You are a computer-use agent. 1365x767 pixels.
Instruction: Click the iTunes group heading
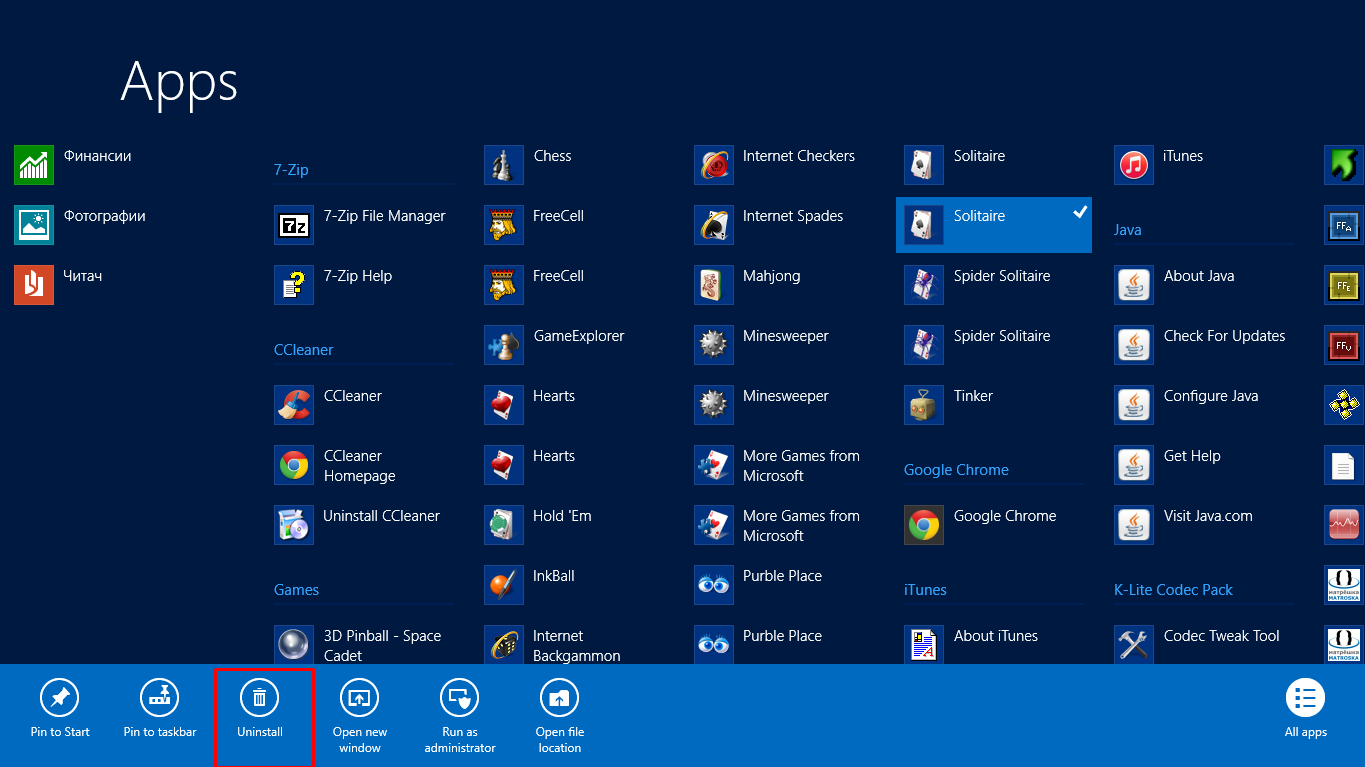[x=925, y=590]
